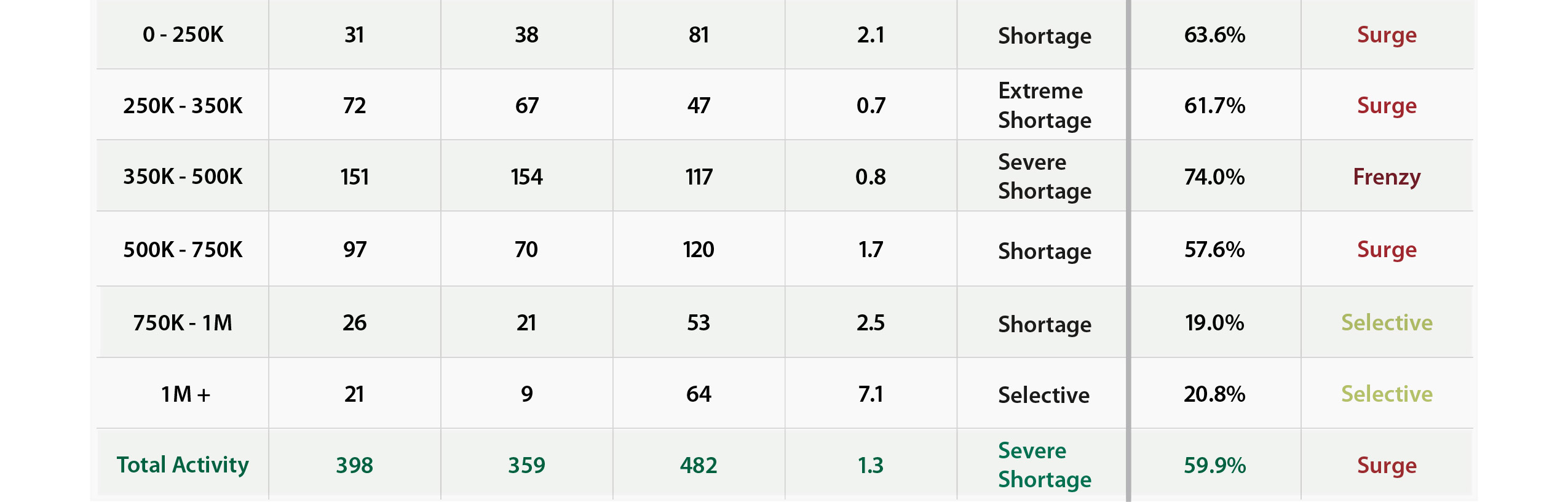Click the 250K - 350K row label
Viewport: 1568px width, 502px height.
183,105
